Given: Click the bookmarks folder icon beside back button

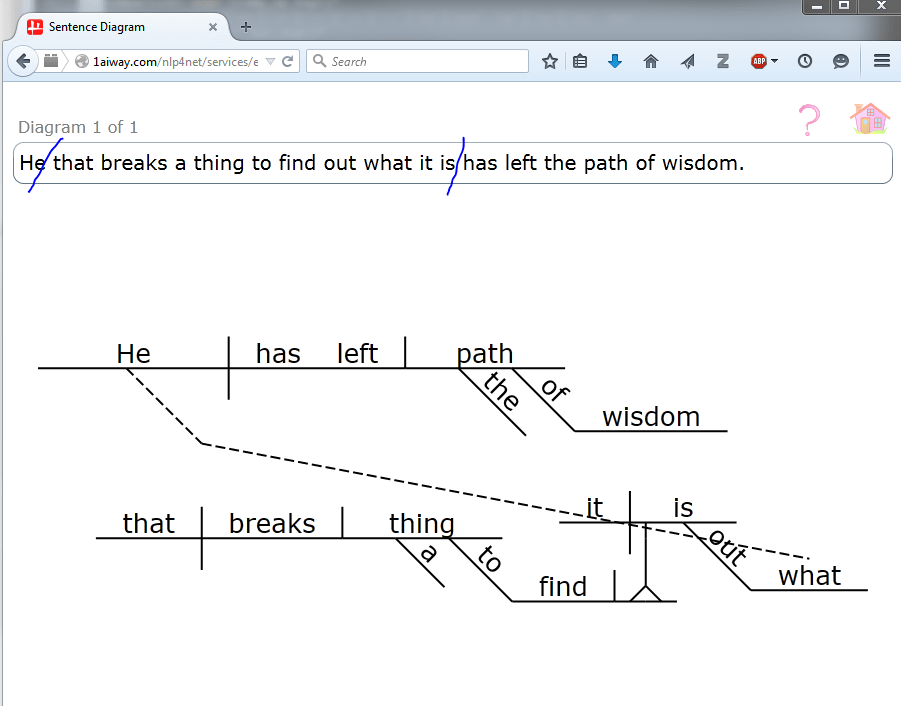Looking at the screenshot, I should click(x=50, y=61).
